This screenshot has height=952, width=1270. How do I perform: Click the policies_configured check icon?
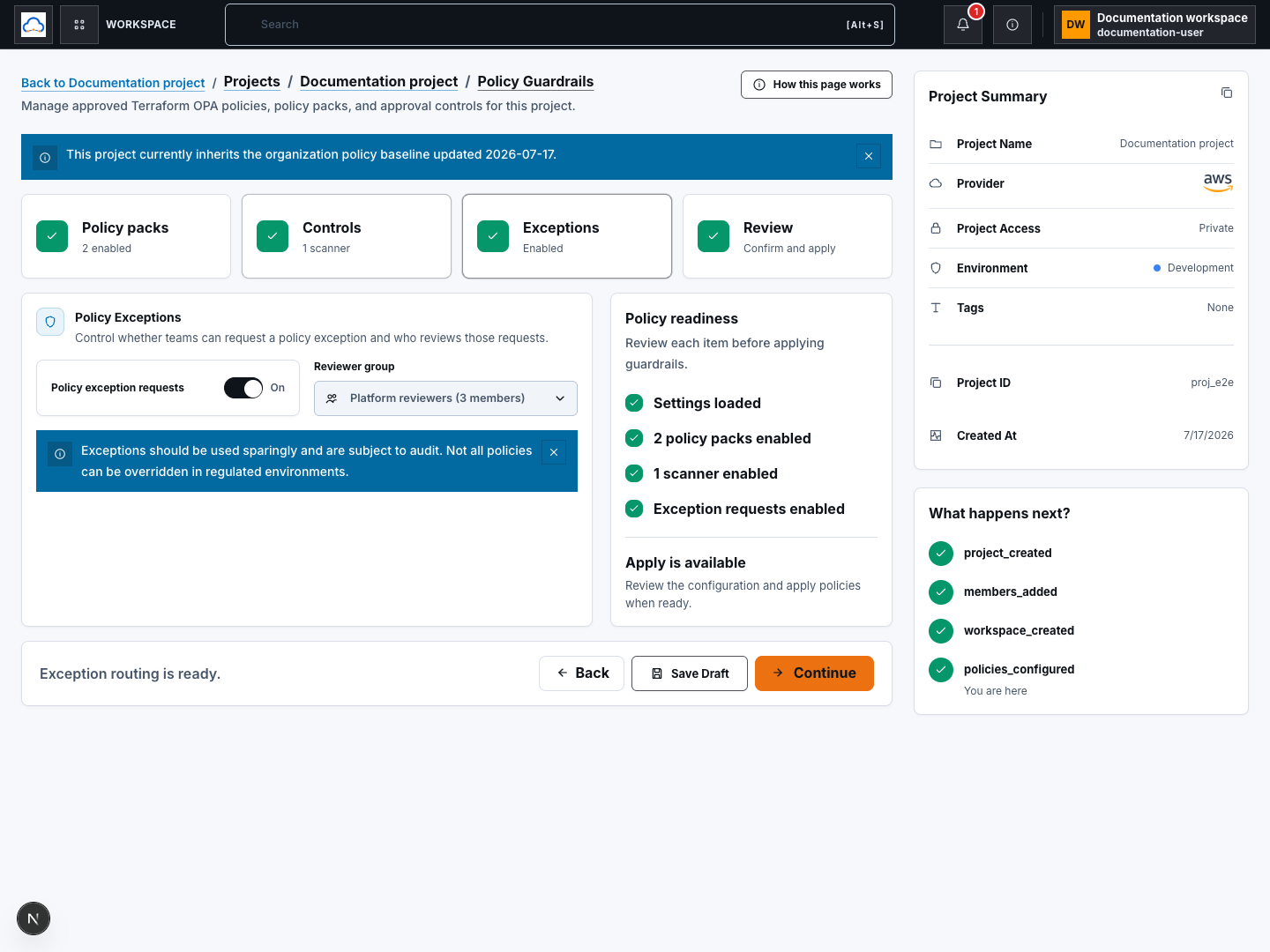point(941,670)
